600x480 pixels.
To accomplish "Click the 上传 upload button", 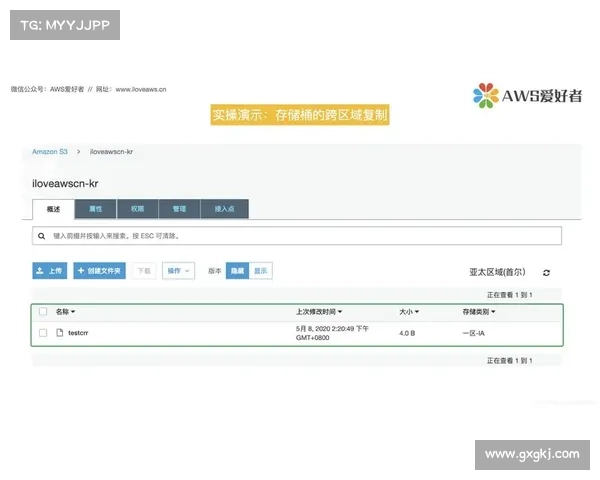I will point(50,271).
